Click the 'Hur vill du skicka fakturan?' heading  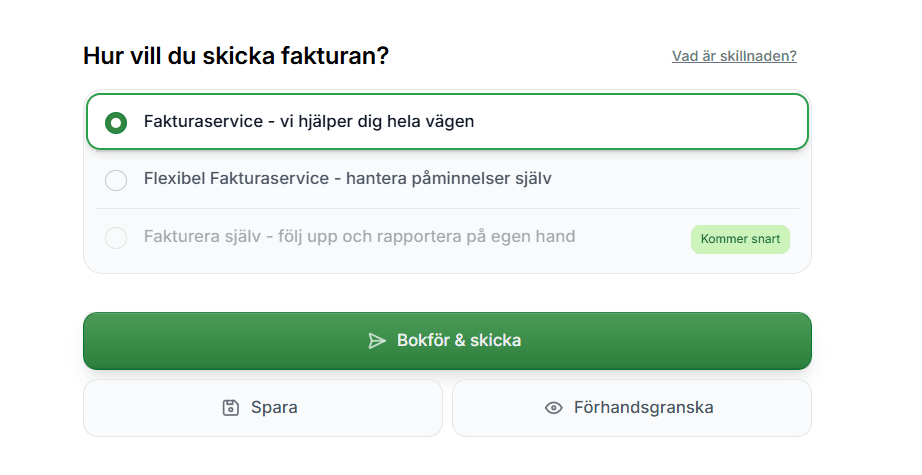tap(236, 56)
